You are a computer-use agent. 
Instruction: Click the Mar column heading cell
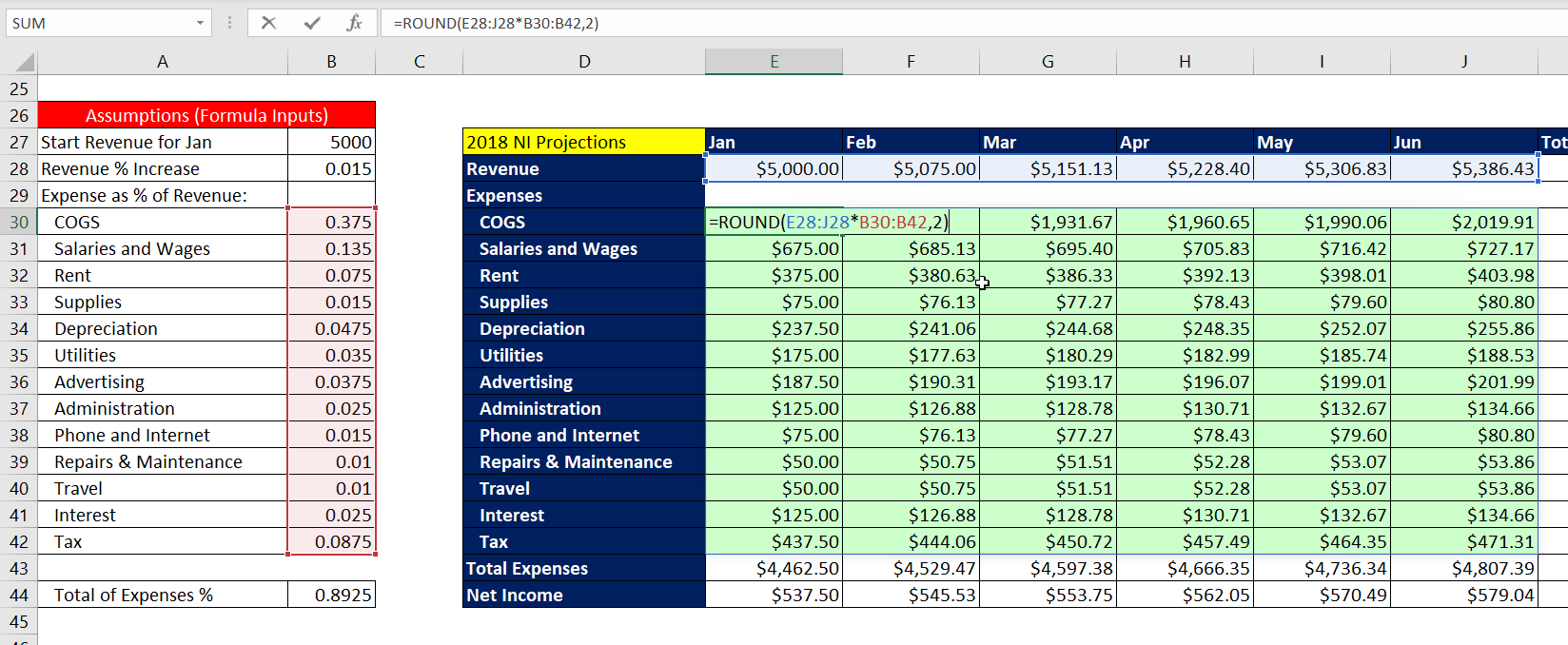(1048, 142)
